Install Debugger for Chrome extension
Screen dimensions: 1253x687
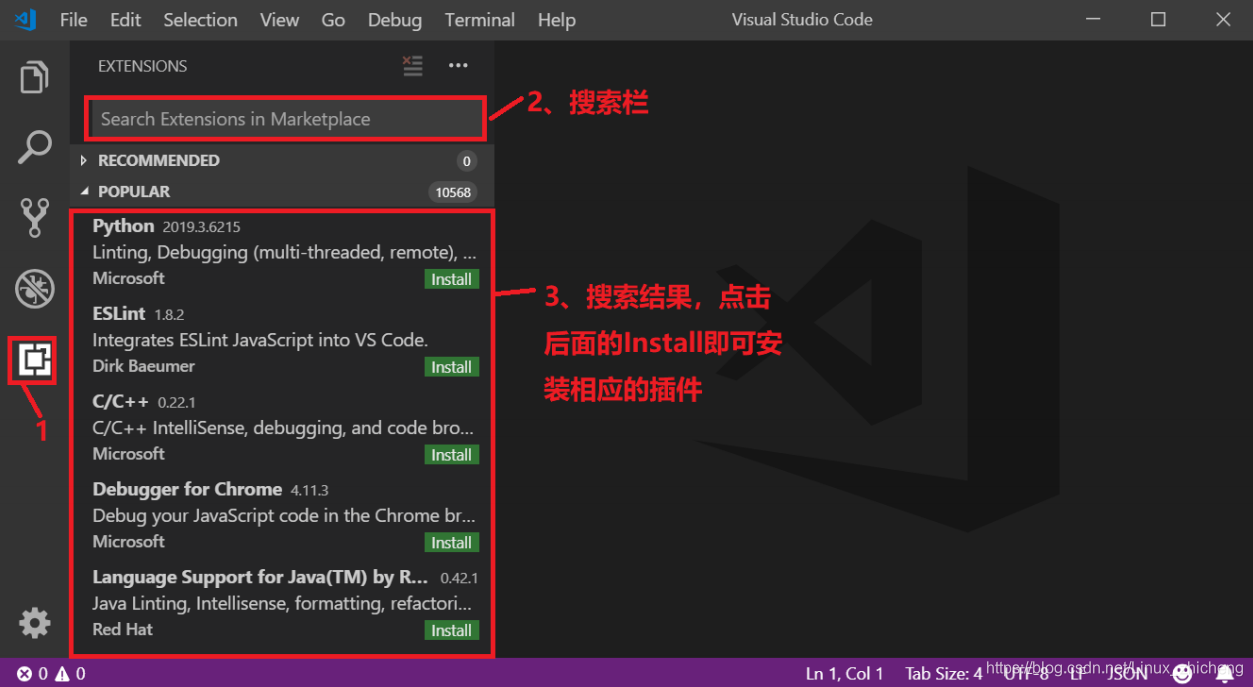click(452, 543)
